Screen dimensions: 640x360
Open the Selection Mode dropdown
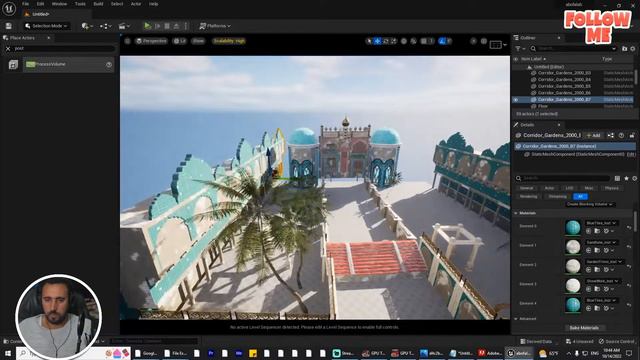coord(46,26)
